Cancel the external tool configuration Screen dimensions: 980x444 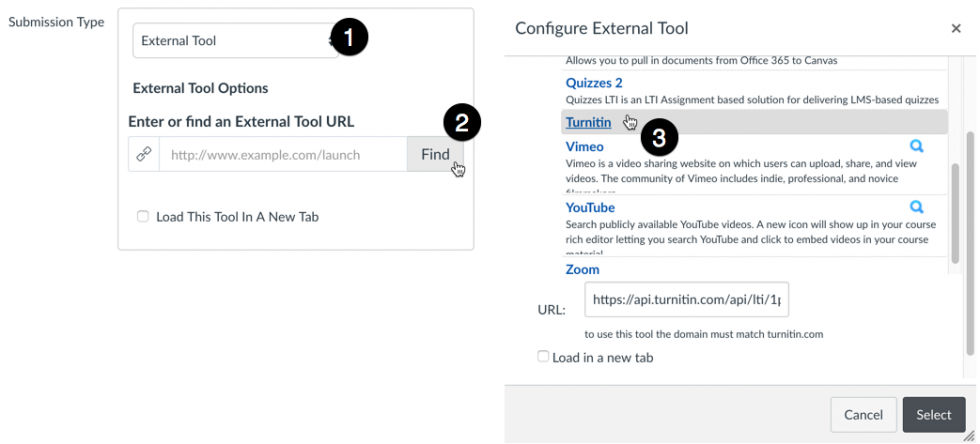click(863, 414)
